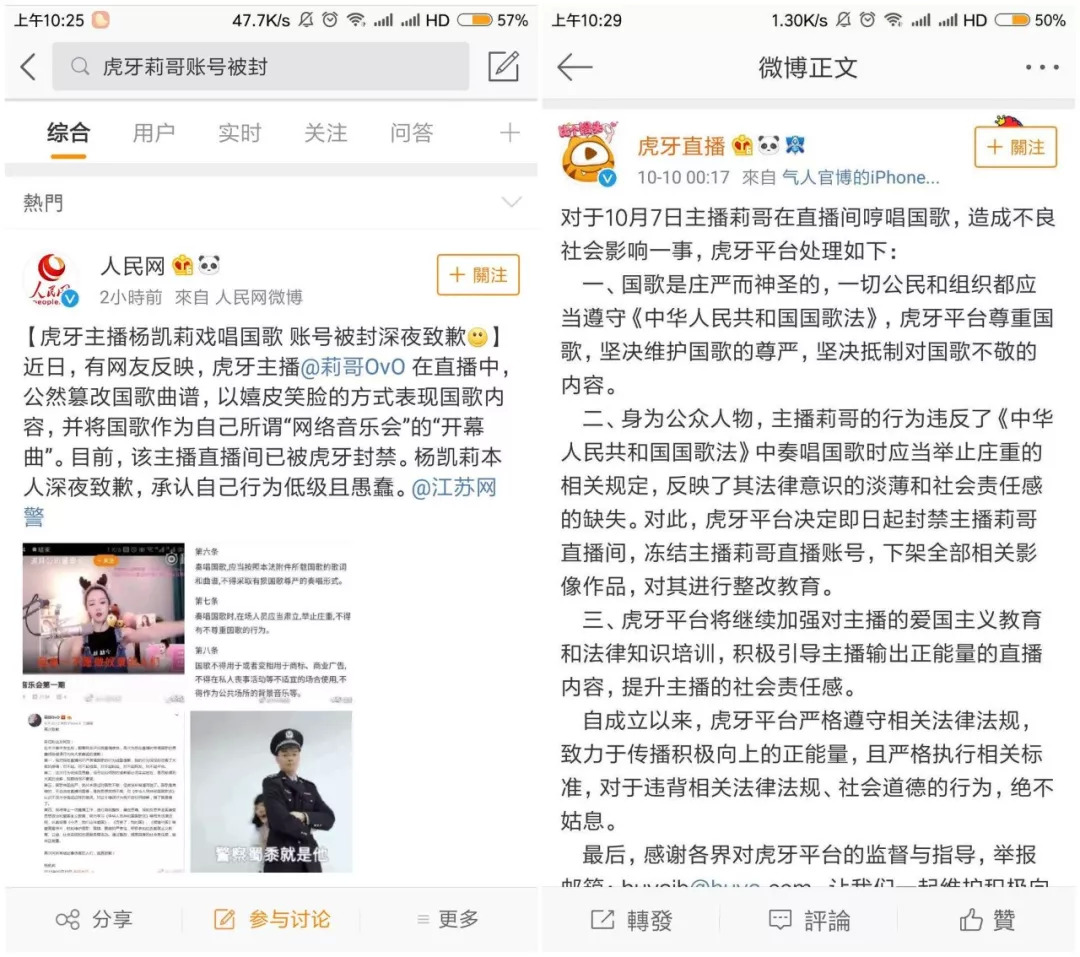Tap the 虎牙直播 avatar
The width and height of the screenshot is (1080, 957).
588,153
